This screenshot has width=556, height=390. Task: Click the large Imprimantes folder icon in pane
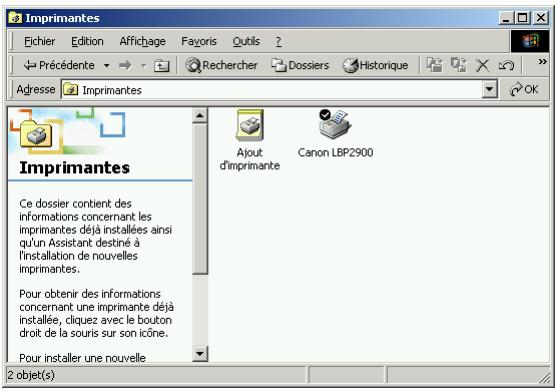coord(36,135)
